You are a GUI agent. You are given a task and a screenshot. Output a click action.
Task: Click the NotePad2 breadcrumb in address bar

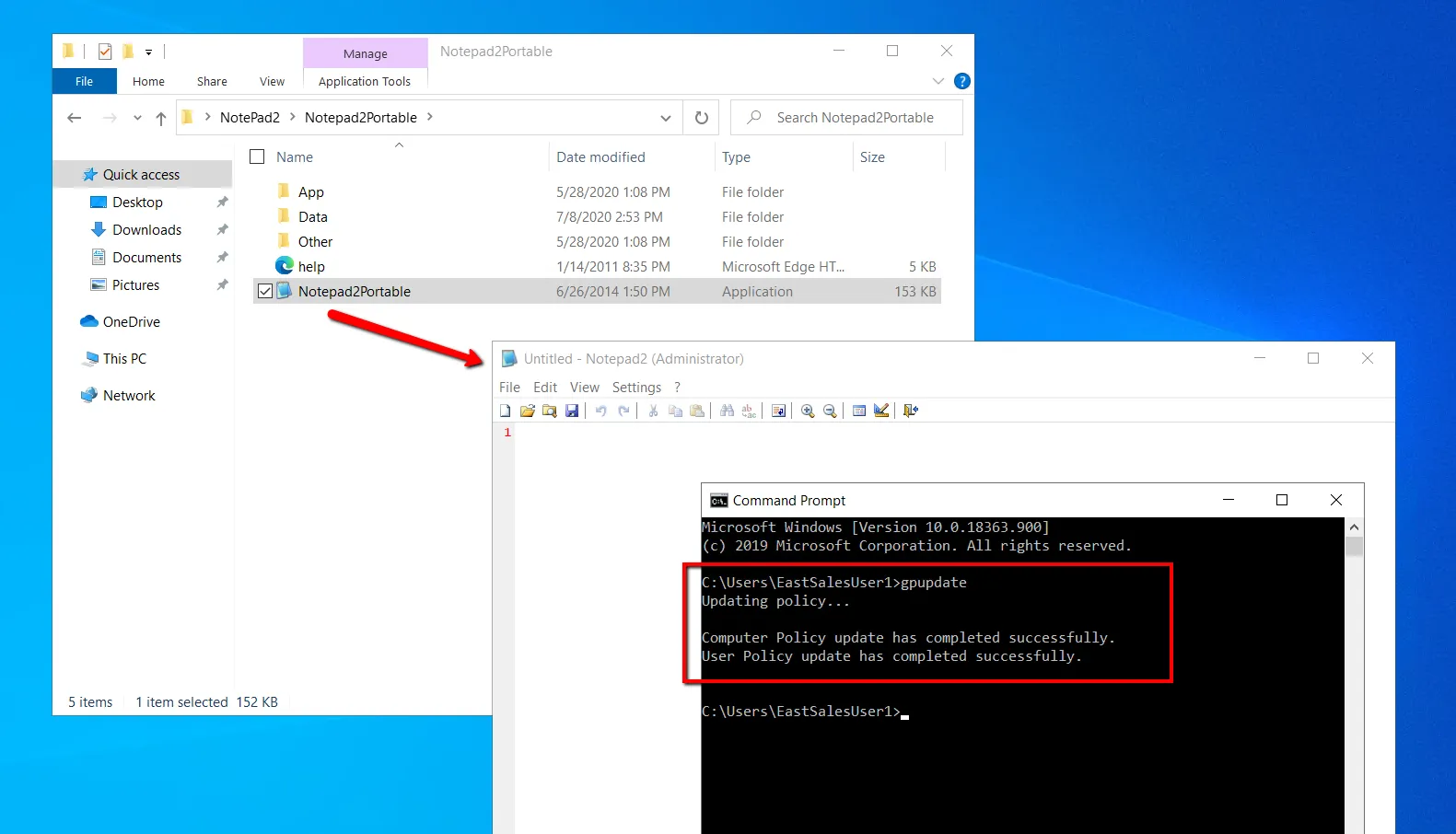click(250, 118)
